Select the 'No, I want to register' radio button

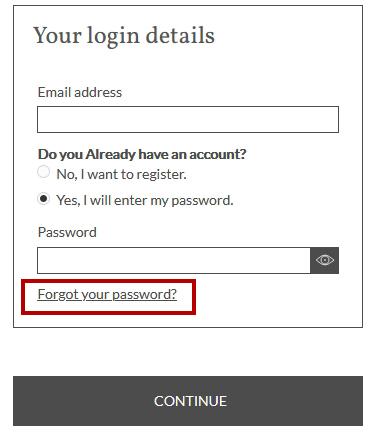(x=43, y=172)
